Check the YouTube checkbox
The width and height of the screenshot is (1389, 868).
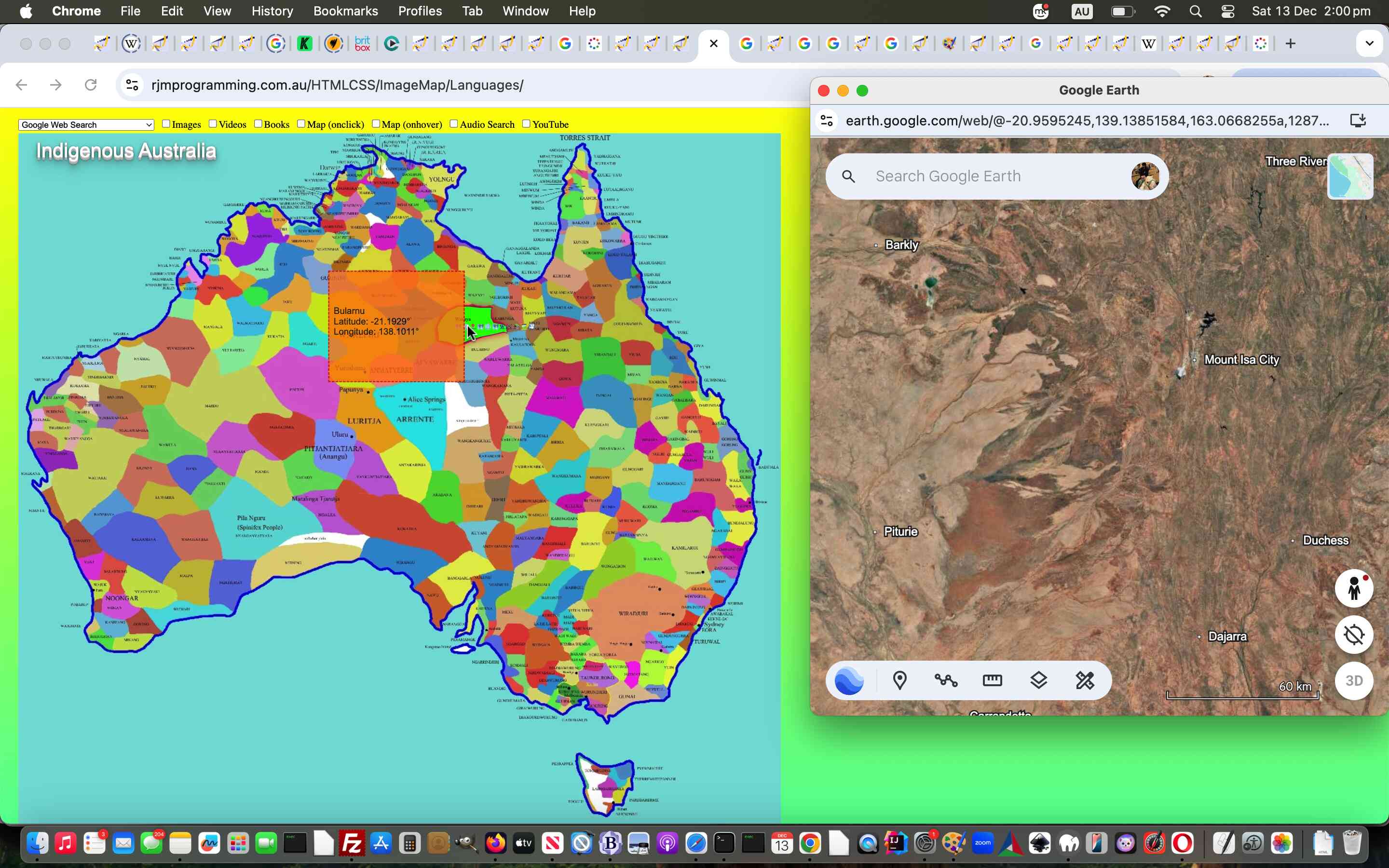[526, 124]
